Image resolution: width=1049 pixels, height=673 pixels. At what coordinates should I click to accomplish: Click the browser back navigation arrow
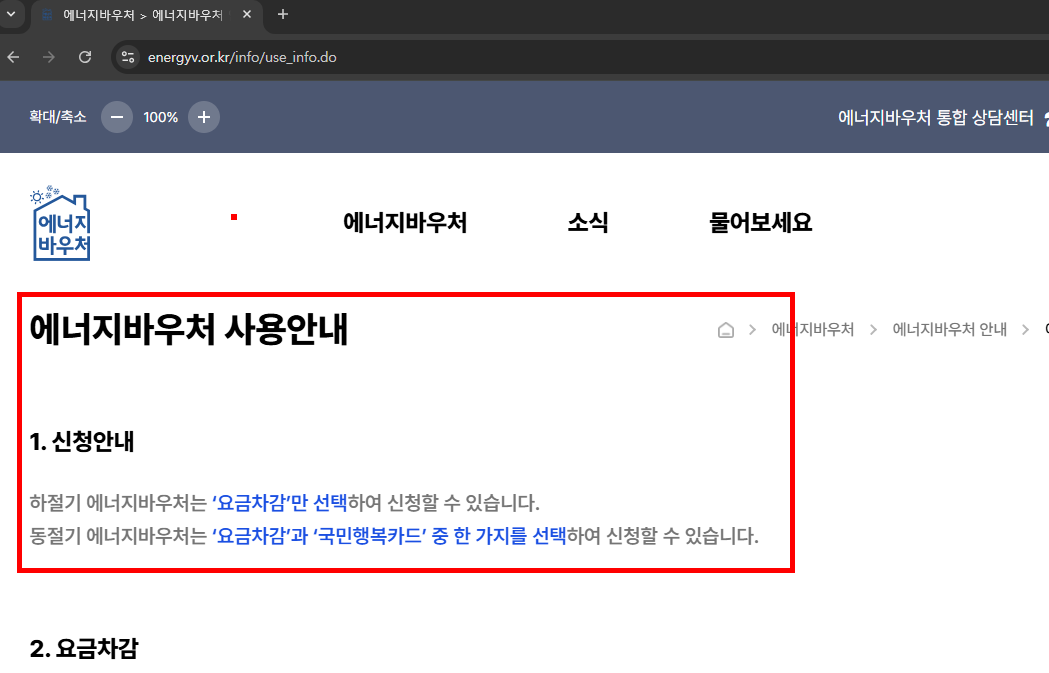[13, 57]
